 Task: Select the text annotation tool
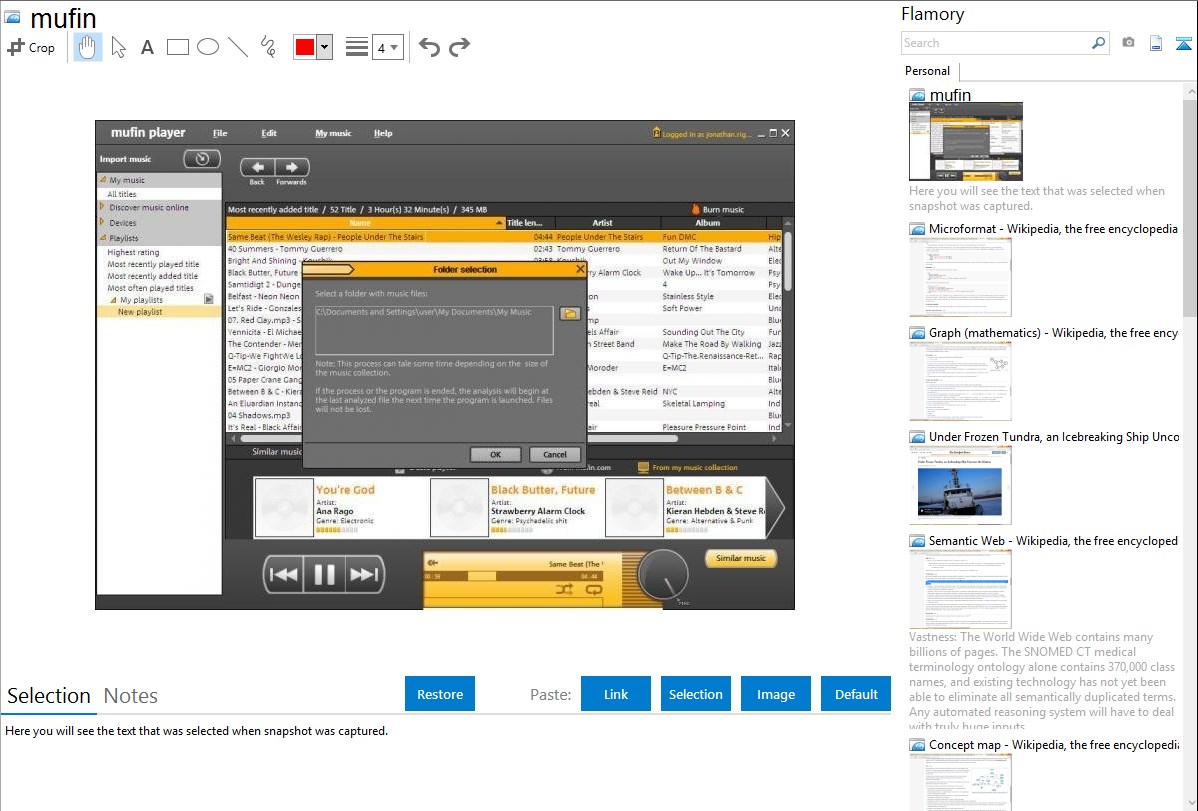pyautogui.click(x=147, y=47)
